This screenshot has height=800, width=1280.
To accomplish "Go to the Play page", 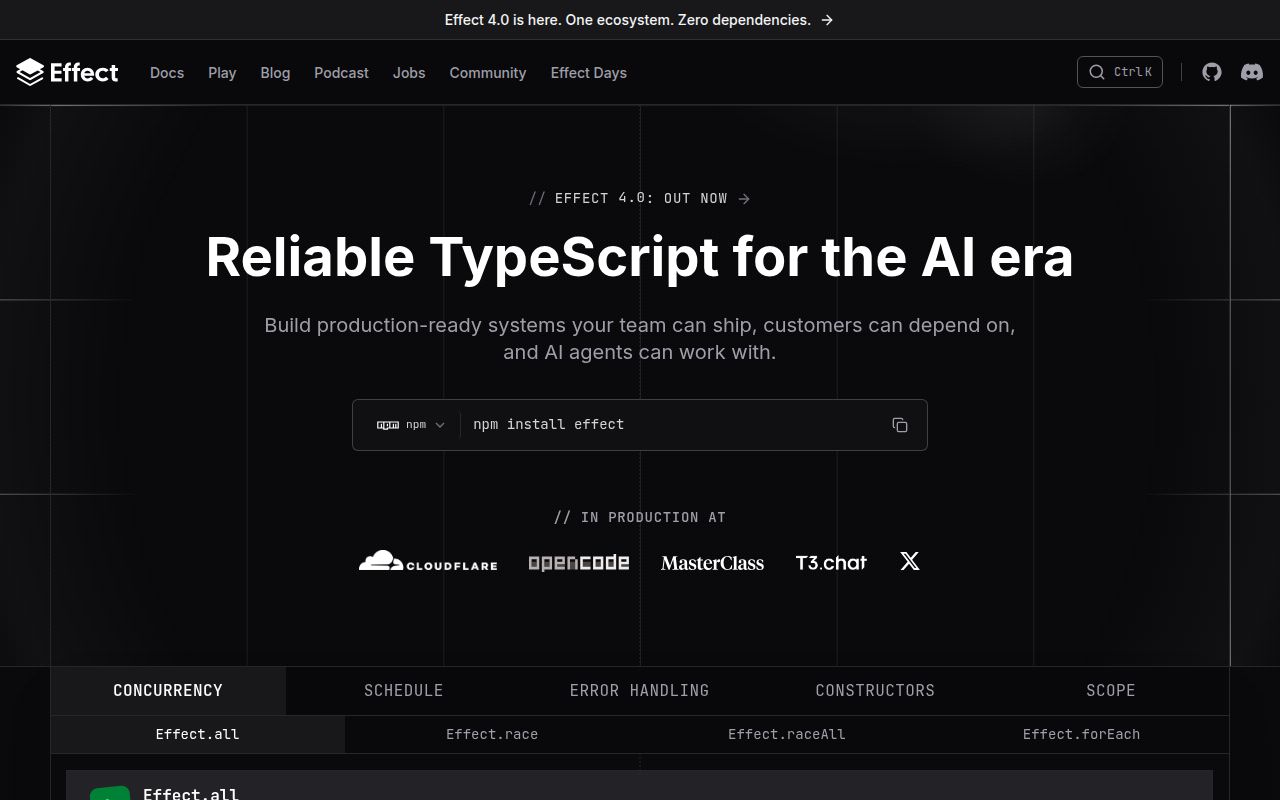I will [222, 73].
